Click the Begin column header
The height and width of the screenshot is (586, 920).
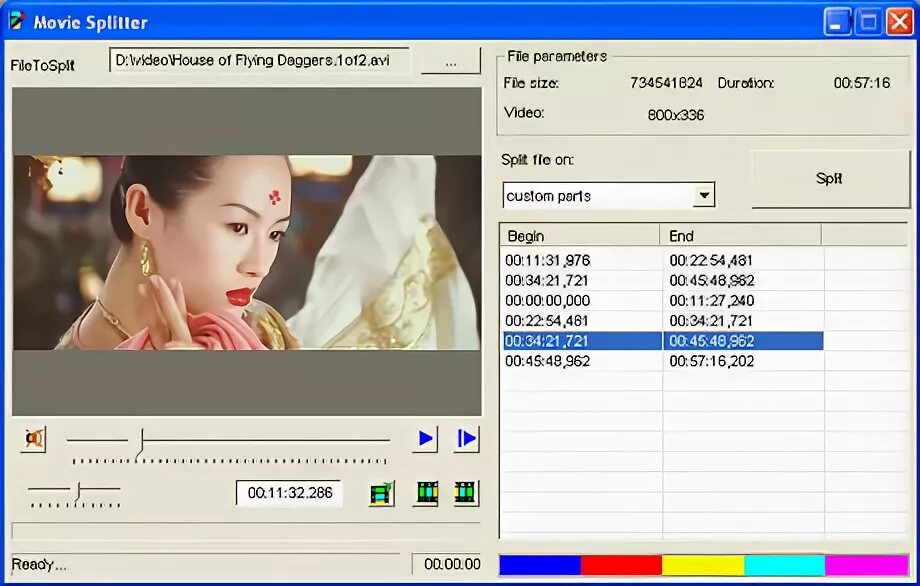[580, 236]
